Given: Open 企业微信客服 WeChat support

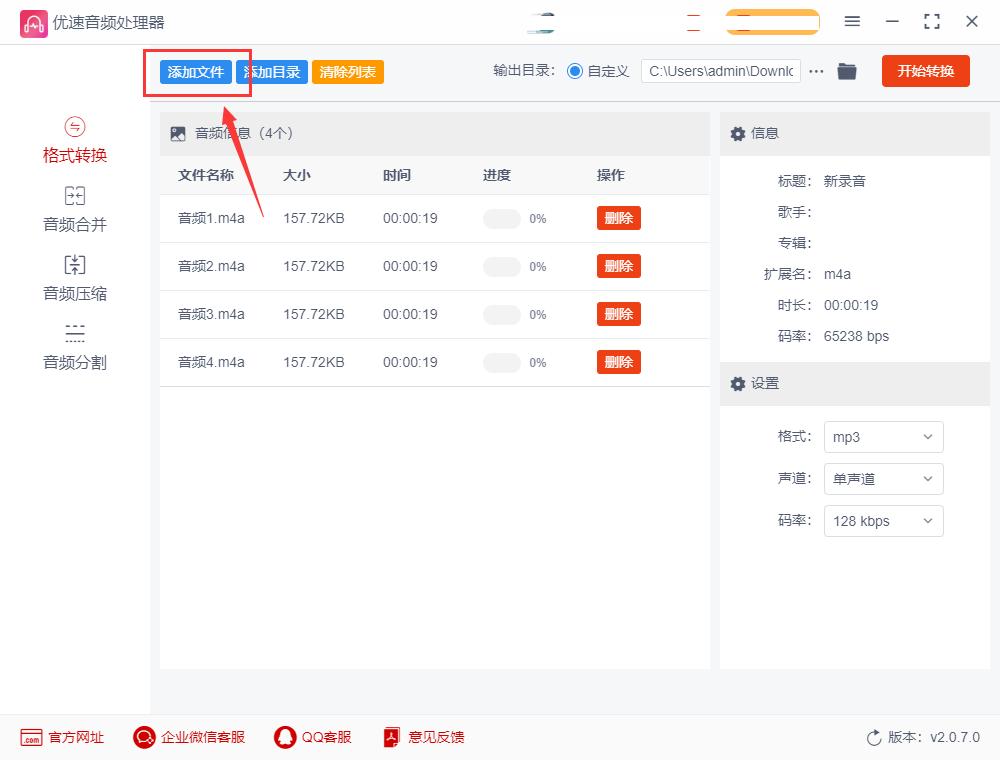Looking at the screenshot, I should tap(144, 737).
